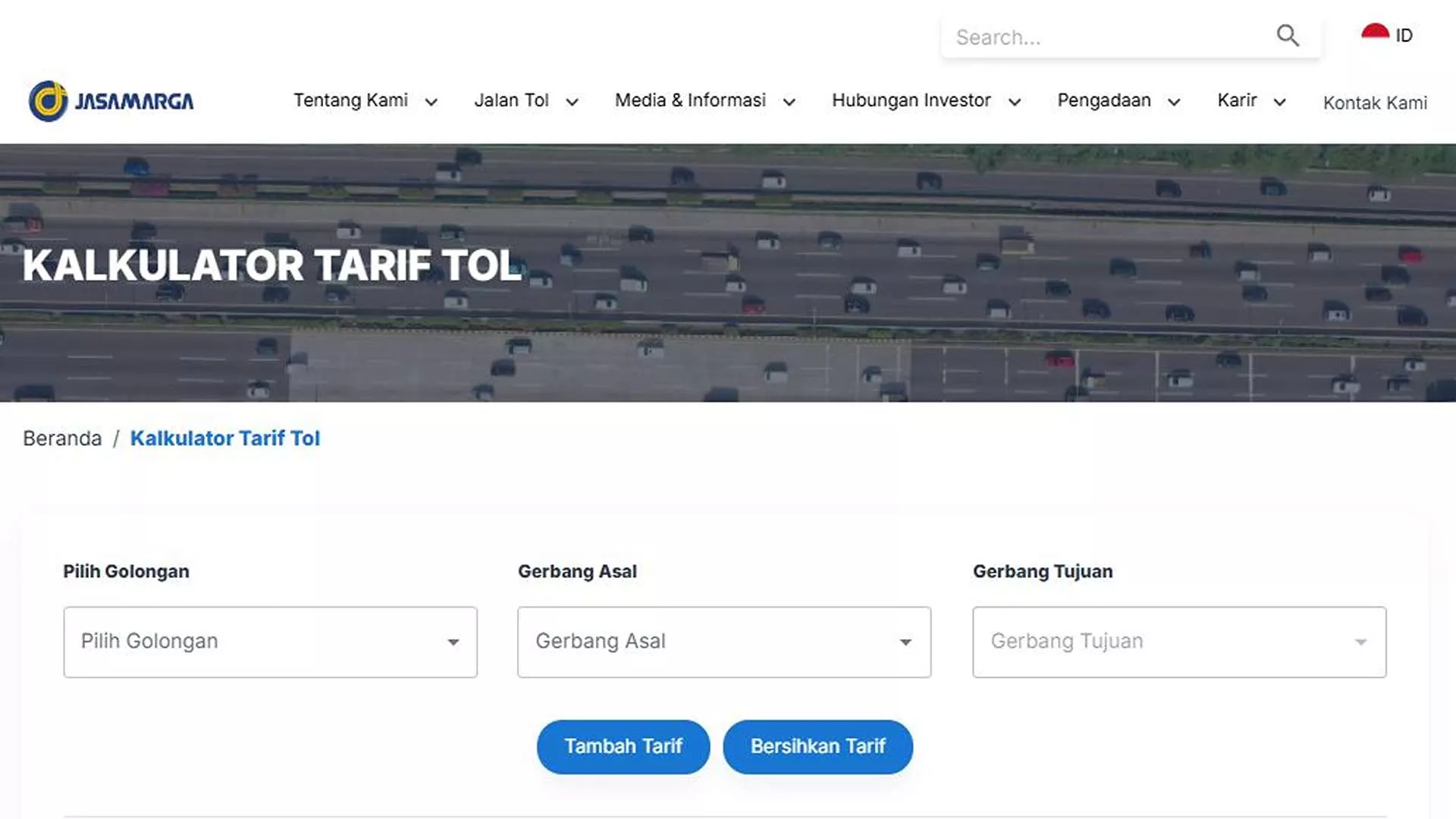Click the chevron beside Karir
1456x819 pixels.
(x=1281, y=102)
